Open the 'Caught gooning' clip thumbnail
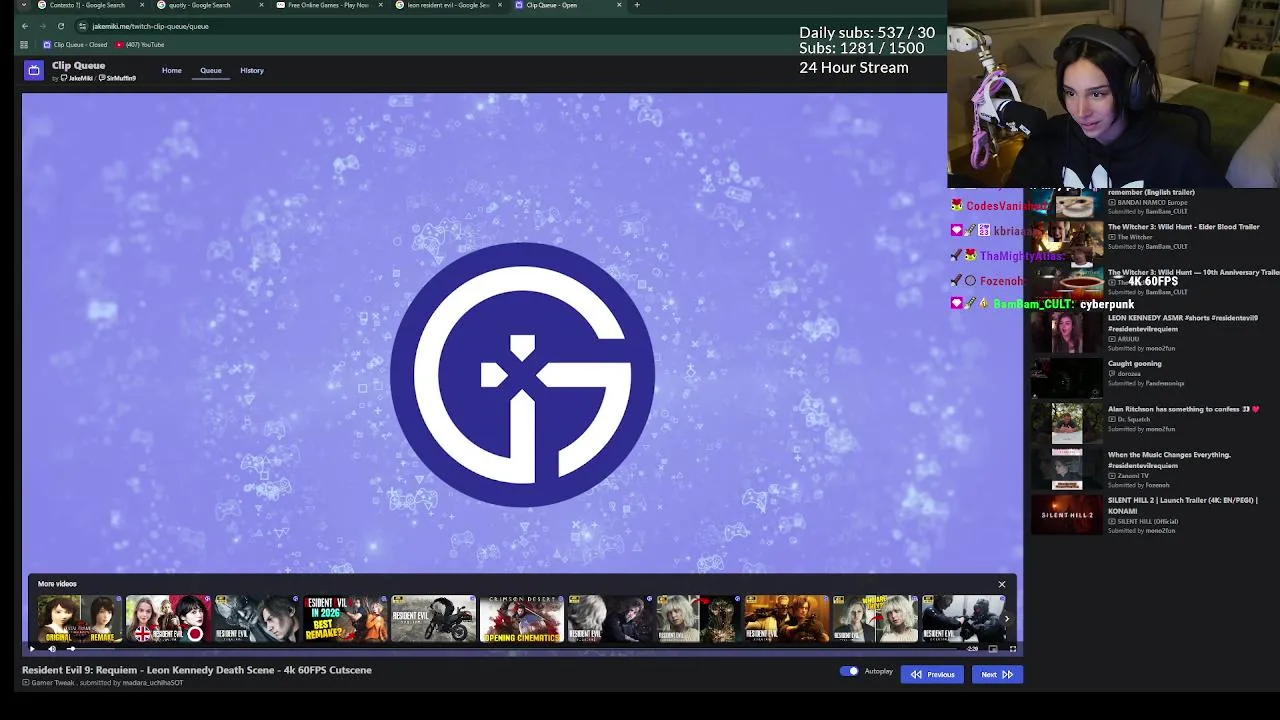The image size is (1280, 720). pos(1066,378)
